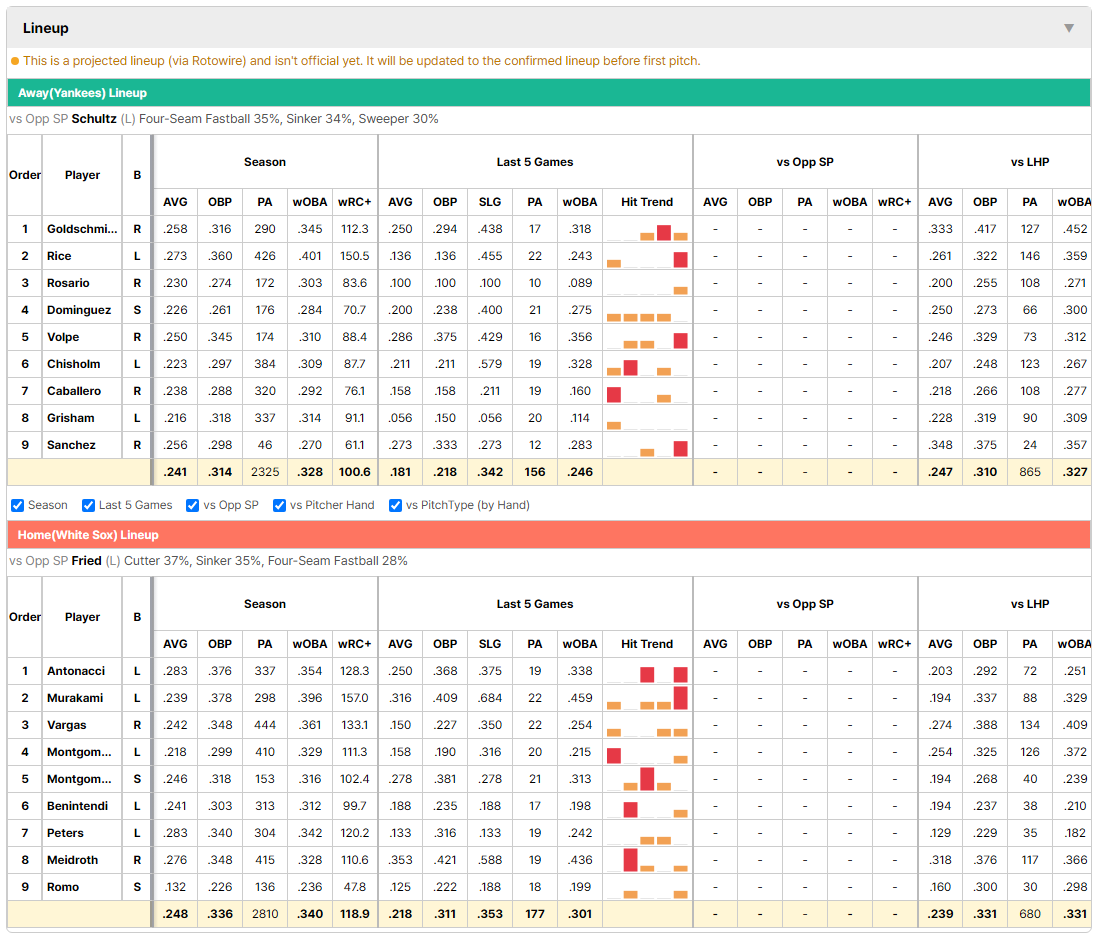Click orange projected lineup warning dot
The width and height of the screenshot is (1098, 939).
[x=15, y=61]
